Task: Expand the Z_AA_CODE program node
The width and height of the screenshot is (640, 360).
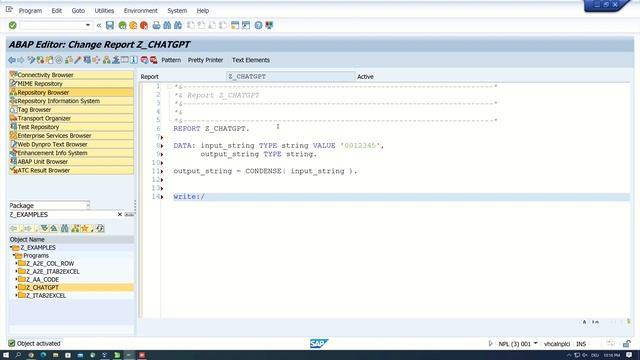Action: (x=16, y=280)
